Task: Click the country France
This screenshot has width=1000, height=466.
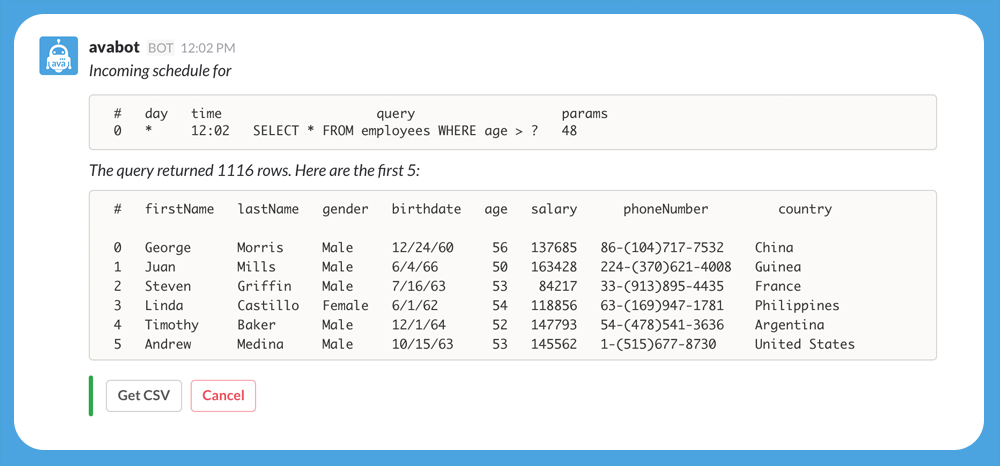Action: pyautogui.click(x=778, y=286)
